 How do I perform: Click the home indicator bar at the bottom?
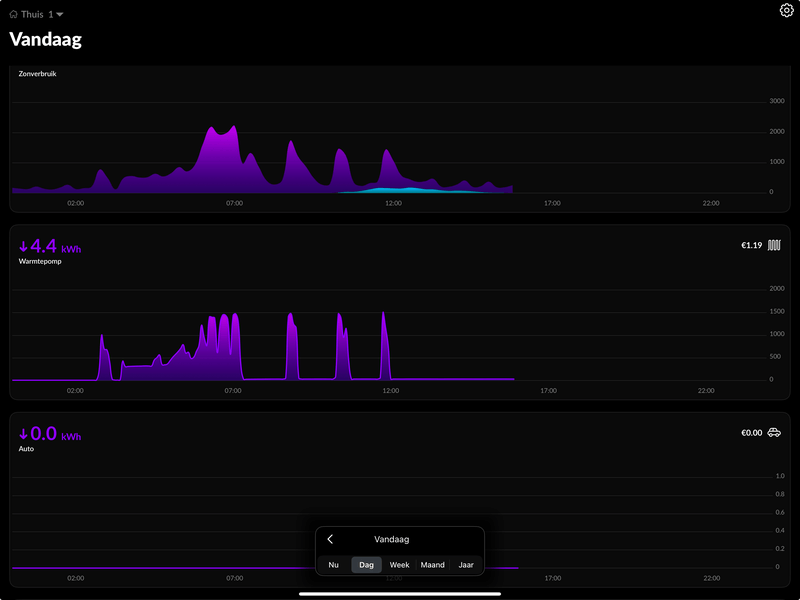(x=400, y=594)
